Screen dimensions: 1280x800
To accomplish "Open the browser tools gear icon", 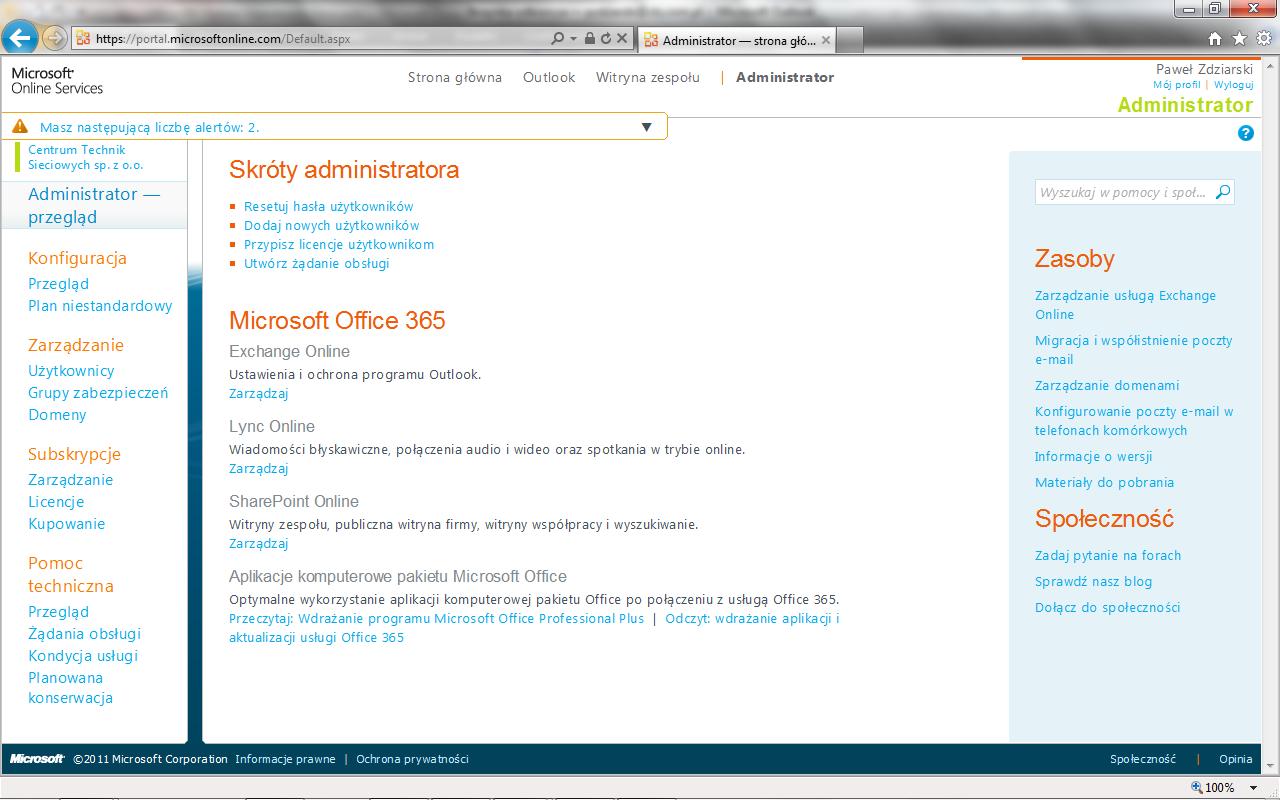I will 1262,39.
